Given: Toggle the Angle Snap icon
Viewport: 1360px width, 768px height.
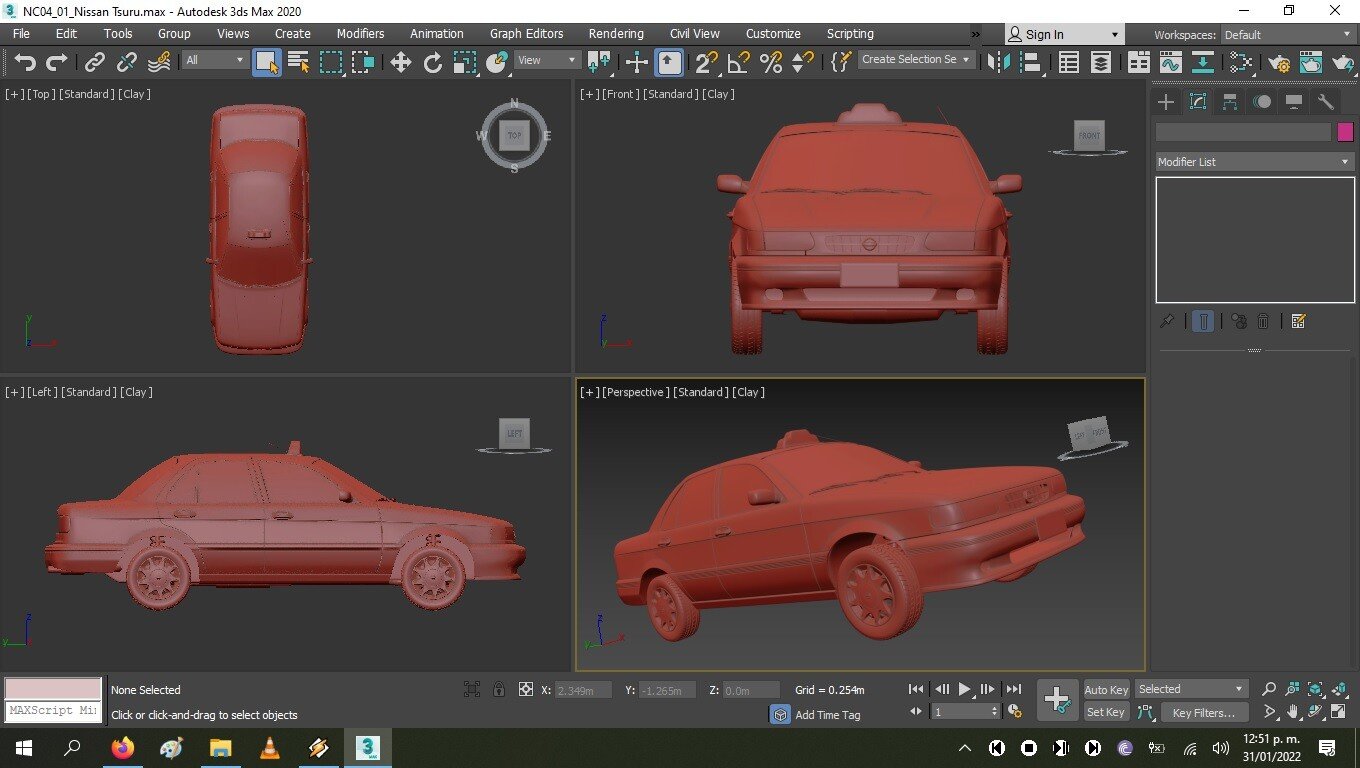Looking at the screenshot, I should coord(739,62).
